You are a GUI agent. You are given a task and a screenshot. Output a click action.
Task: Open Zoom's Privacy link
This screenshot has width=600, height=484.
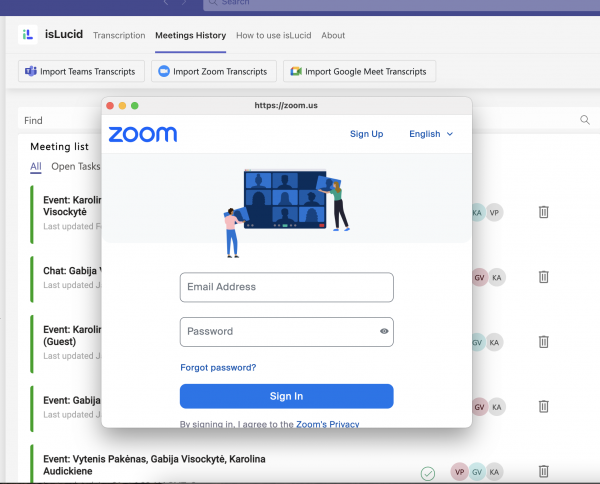tap(328, 424)
